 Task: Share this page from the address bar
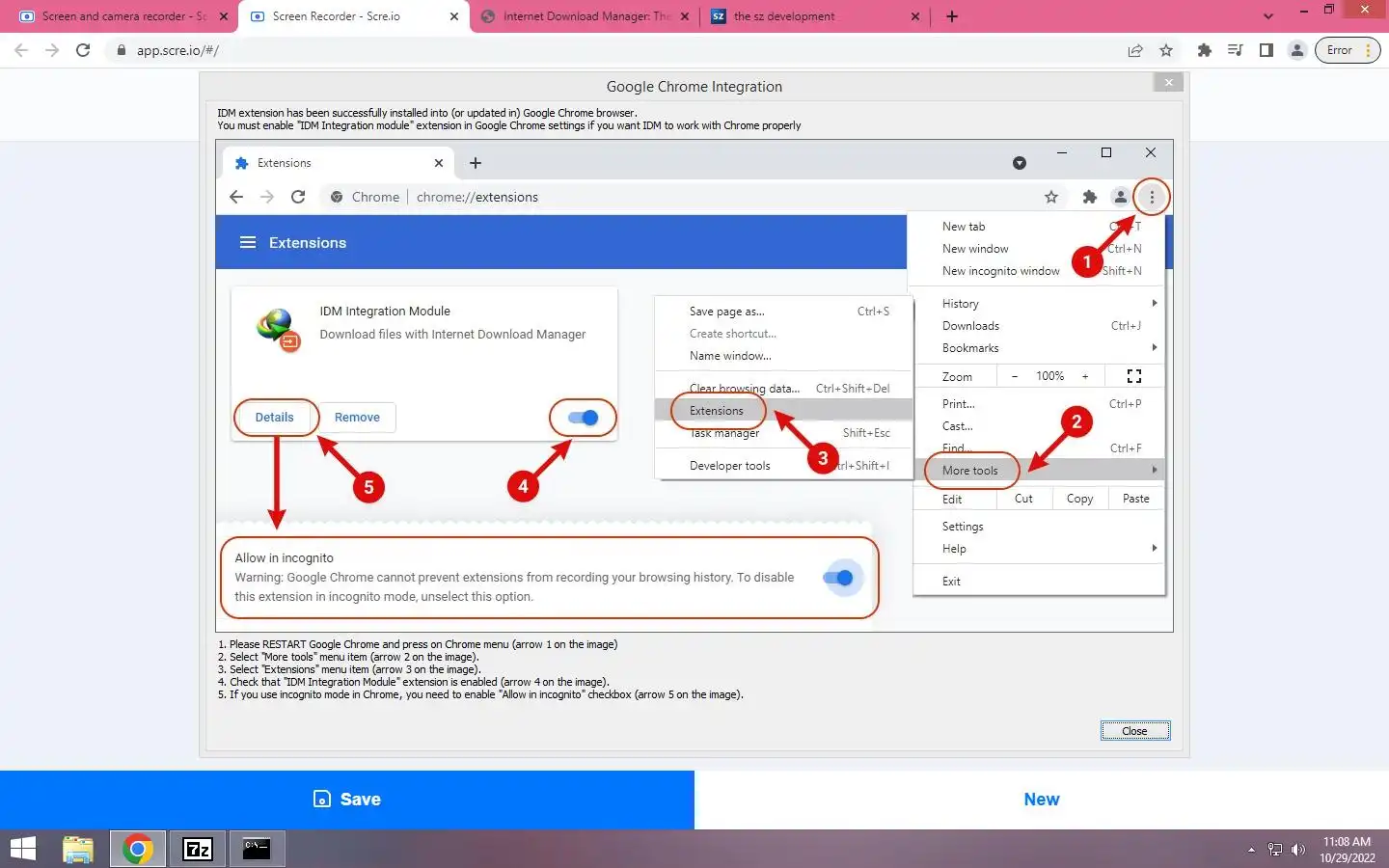pyautogui.click(x=1135, y=50)
